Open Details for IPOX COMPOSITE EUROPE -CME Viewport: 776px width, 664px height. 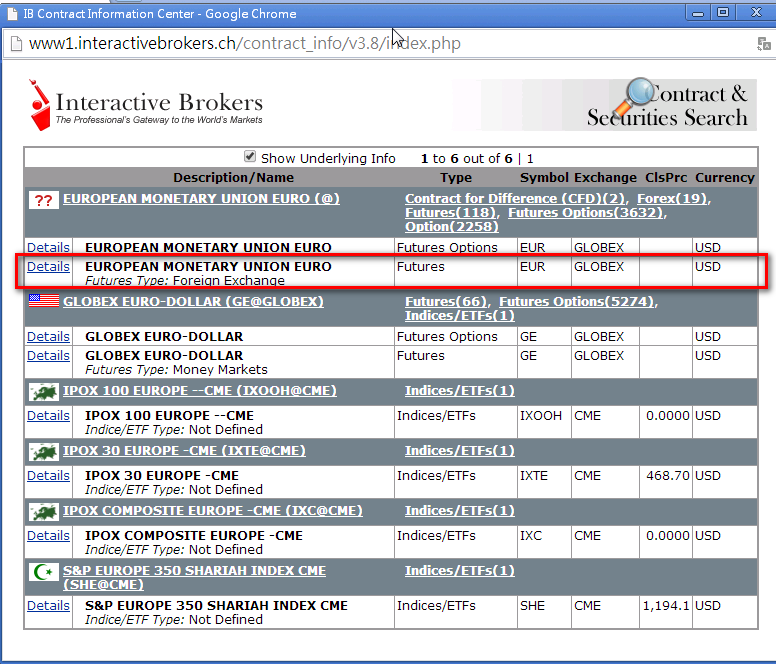(48, 535)
